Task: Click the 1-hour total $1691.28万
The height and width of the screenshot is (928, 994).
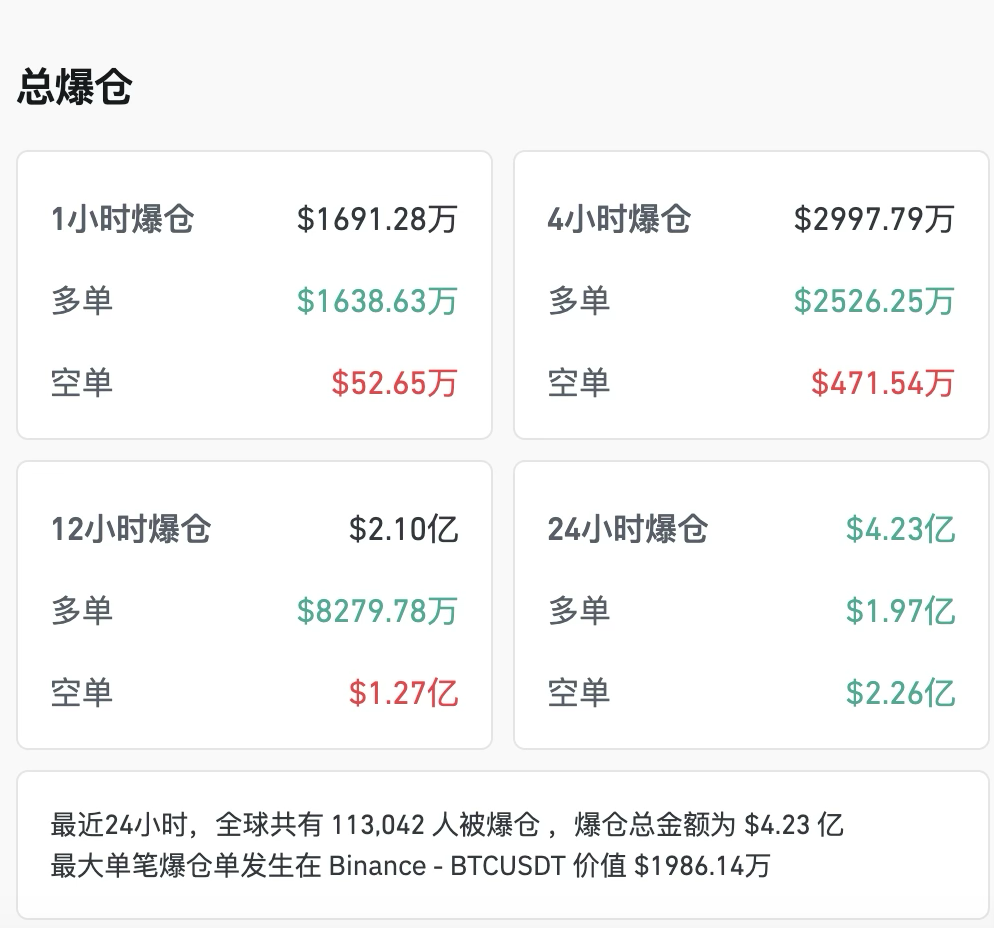Action: [x=377, y=219]
